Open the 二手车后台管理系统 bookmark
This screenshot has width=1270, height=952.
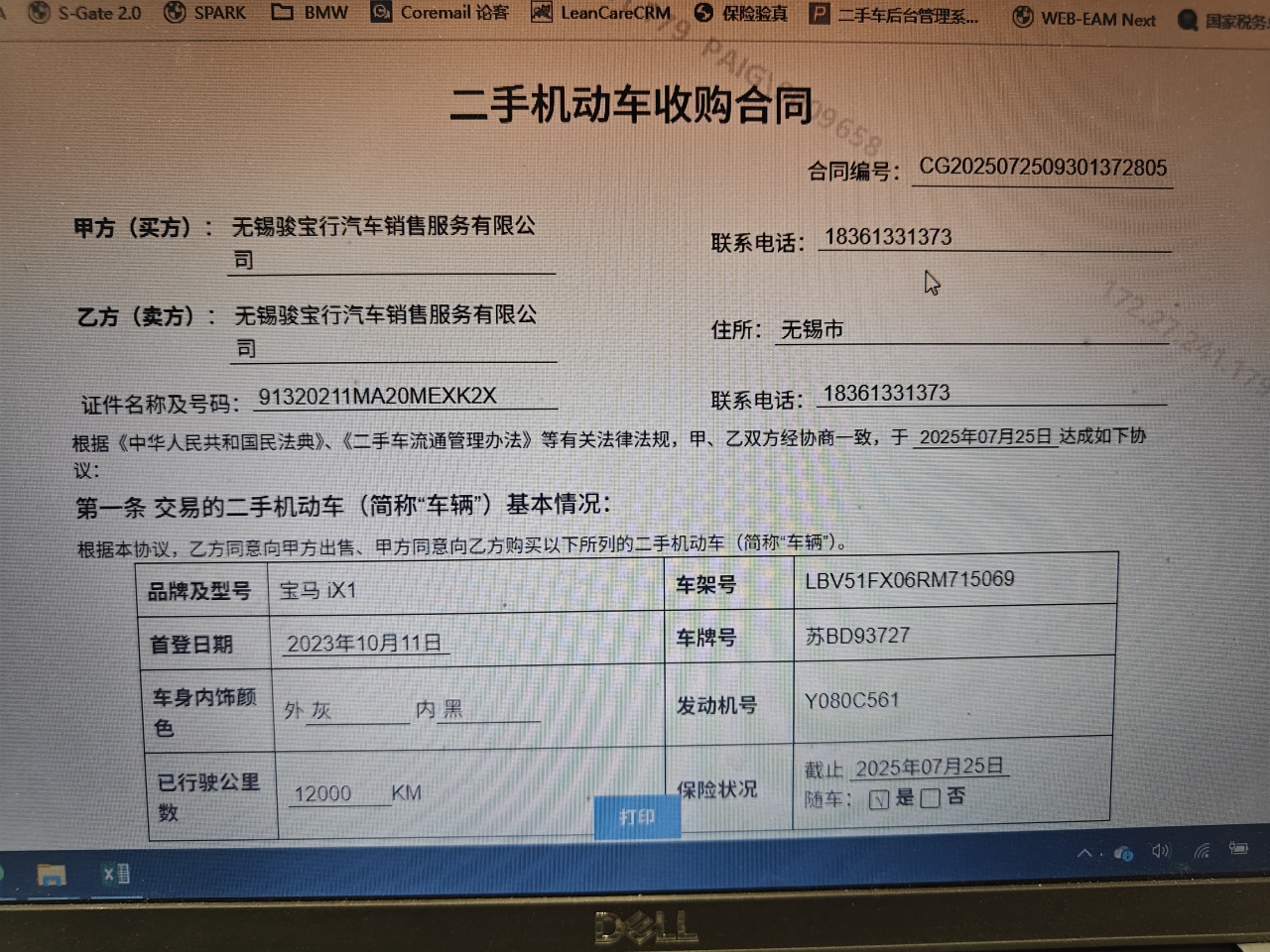tap(894, 15)
